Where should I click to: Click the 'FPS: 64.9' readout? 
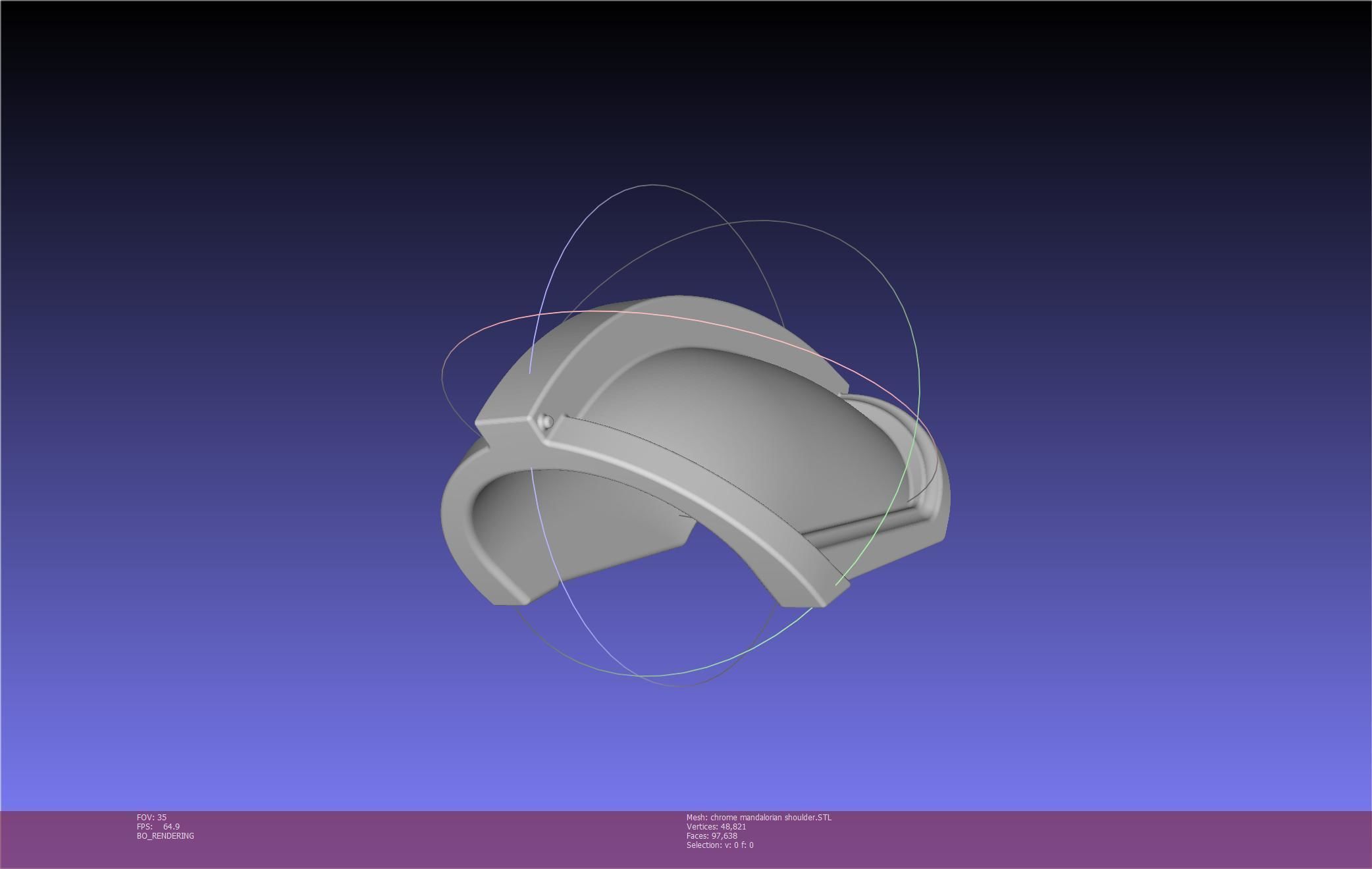click(158, 826)
